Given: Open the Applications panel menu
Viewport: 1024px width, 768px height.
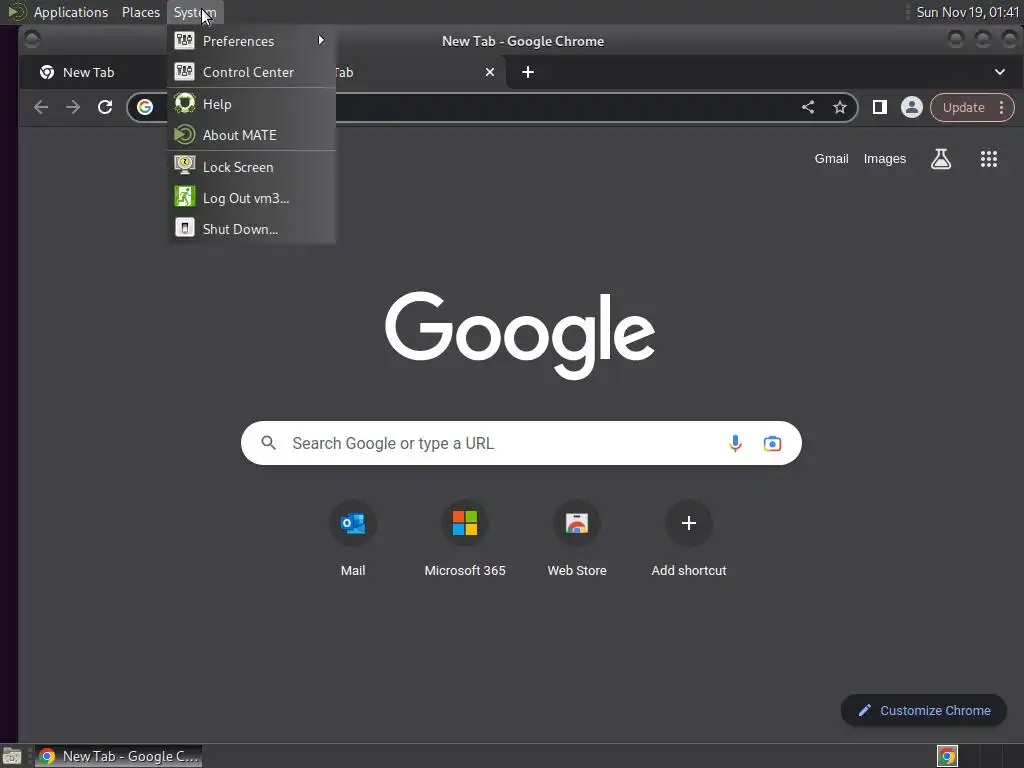Looking at the screenshot, I should coord(71,12).
